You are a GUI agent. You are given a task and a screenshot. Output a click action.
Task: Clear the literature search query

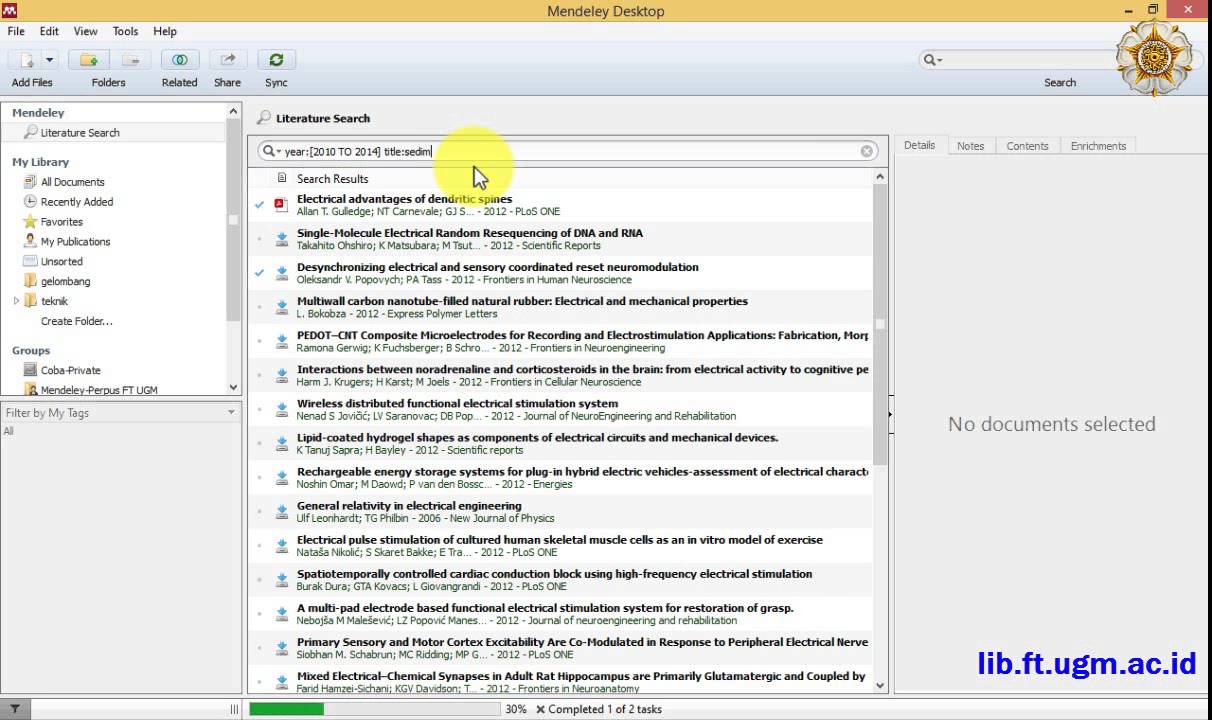coord(867,151)
